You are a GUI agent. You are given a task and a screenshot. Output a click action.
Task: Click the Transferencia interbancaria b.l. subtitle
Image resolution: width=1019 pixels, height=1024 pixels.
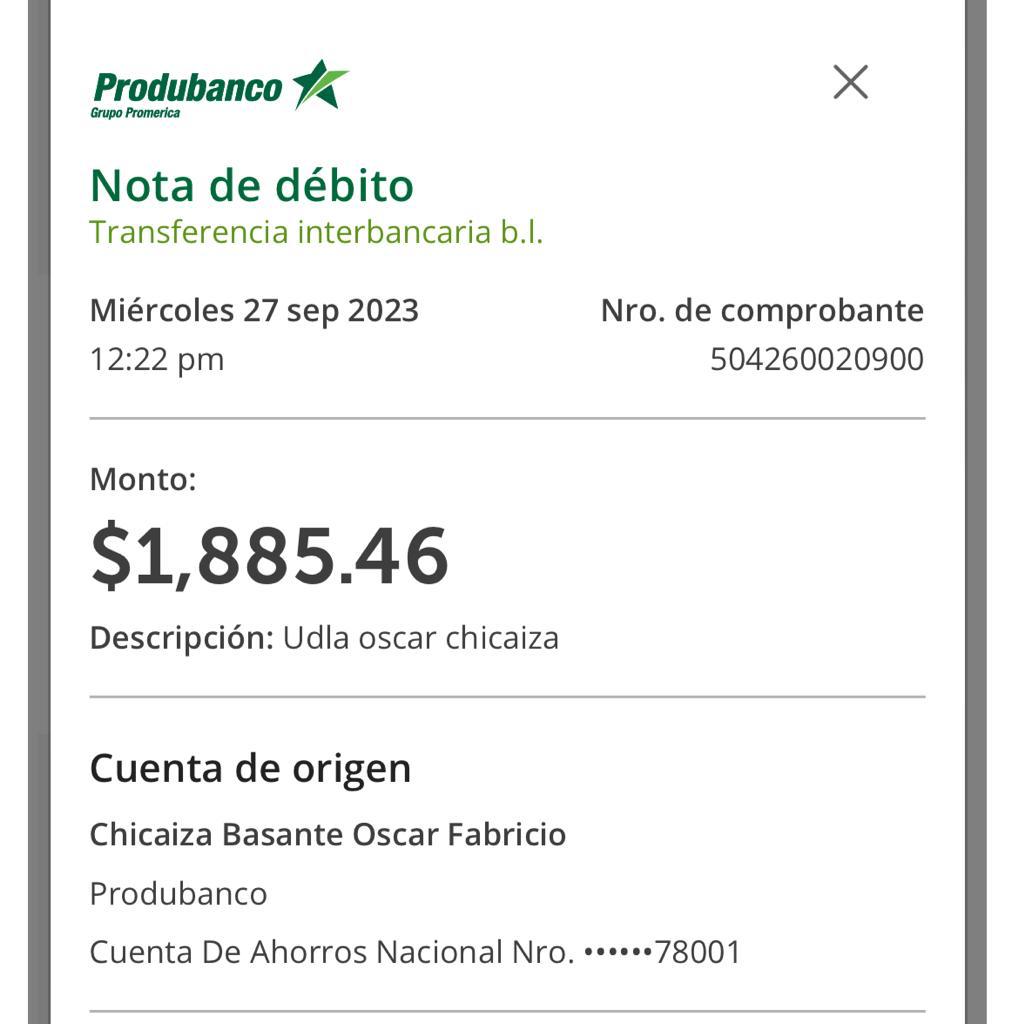(x=316, y=232)
